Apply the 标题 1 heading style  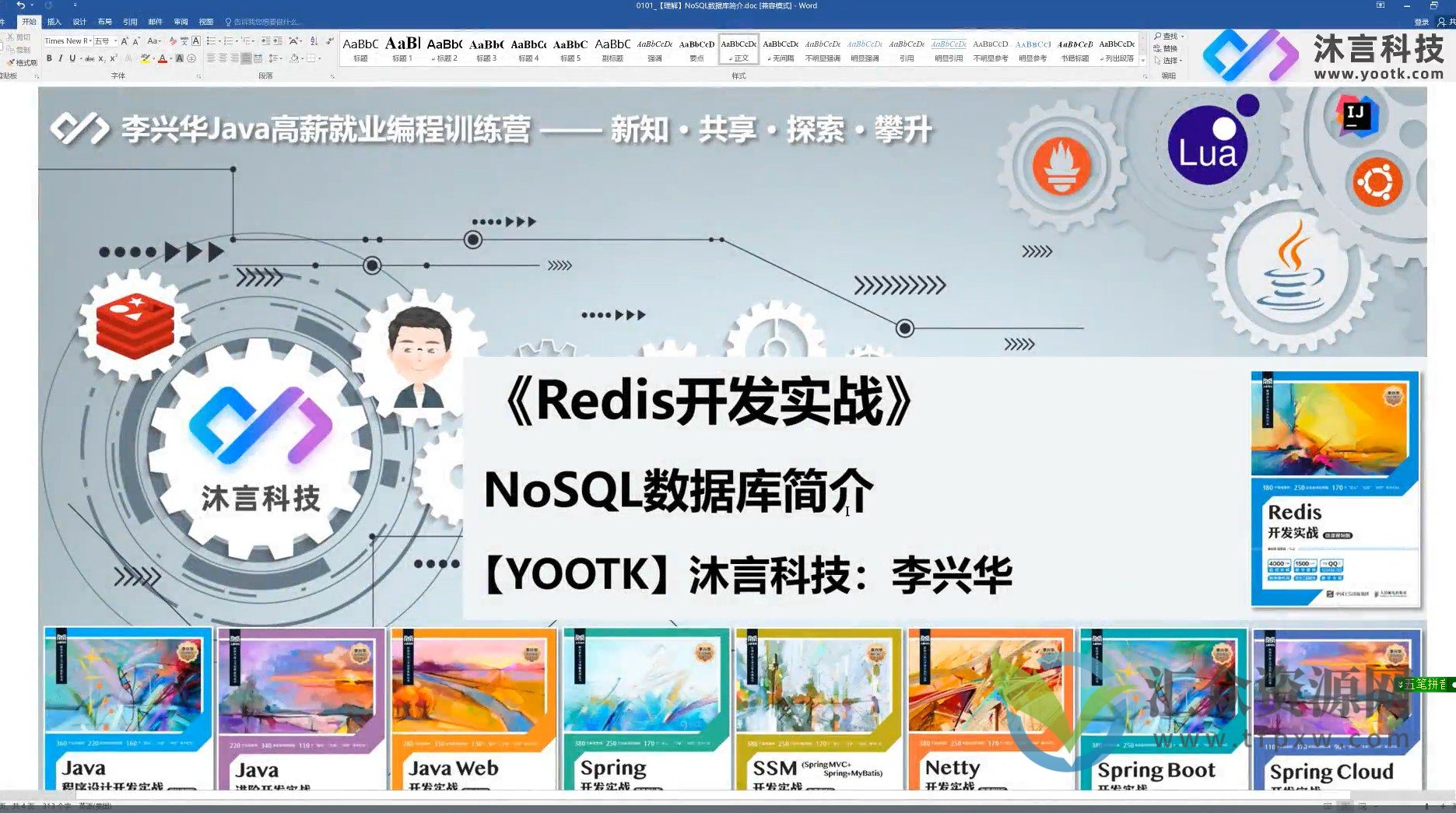coord(402,48)
